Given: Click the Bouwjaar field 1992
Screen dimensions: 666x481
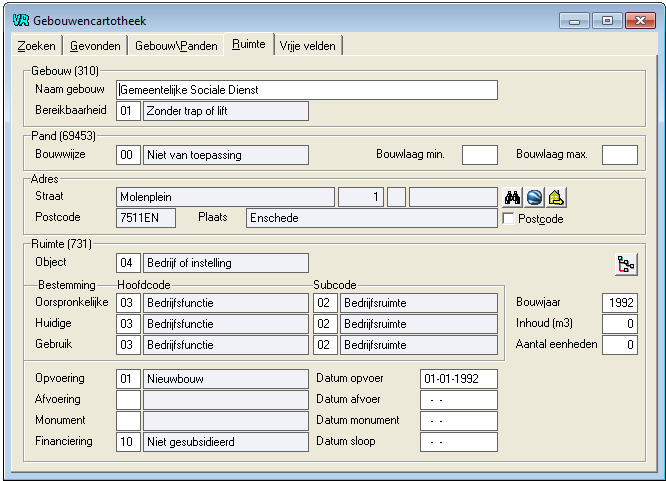Looking at the screenshot, I should click(620, 303).
